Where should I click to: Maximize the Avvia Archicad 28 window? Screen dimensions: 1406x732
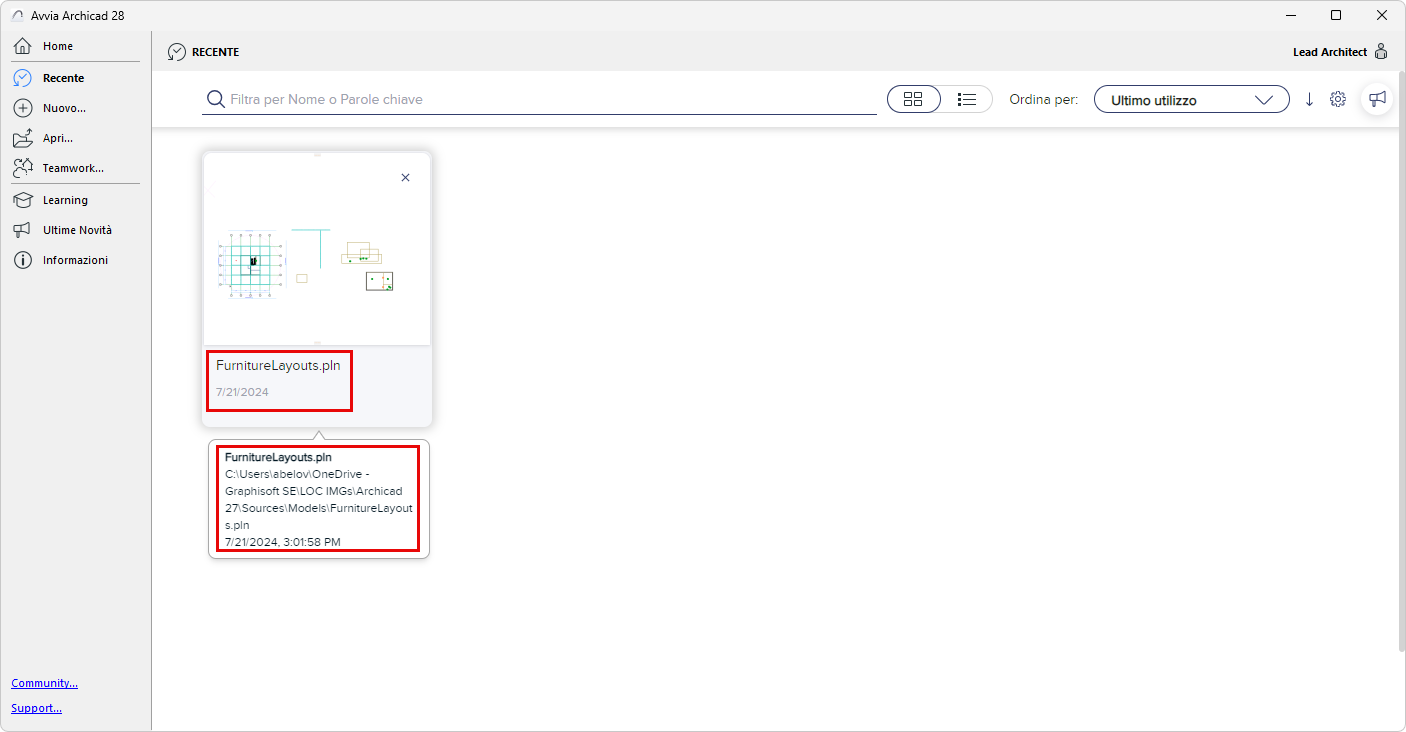click(x=1336, y=15)
